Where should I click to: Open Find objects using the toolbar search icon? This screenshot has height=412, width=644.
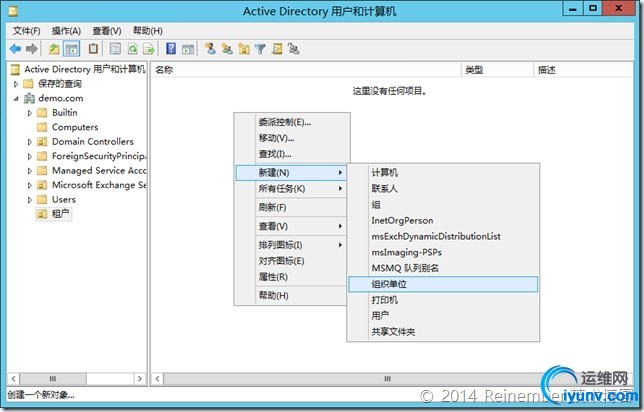tap(277, 49)
